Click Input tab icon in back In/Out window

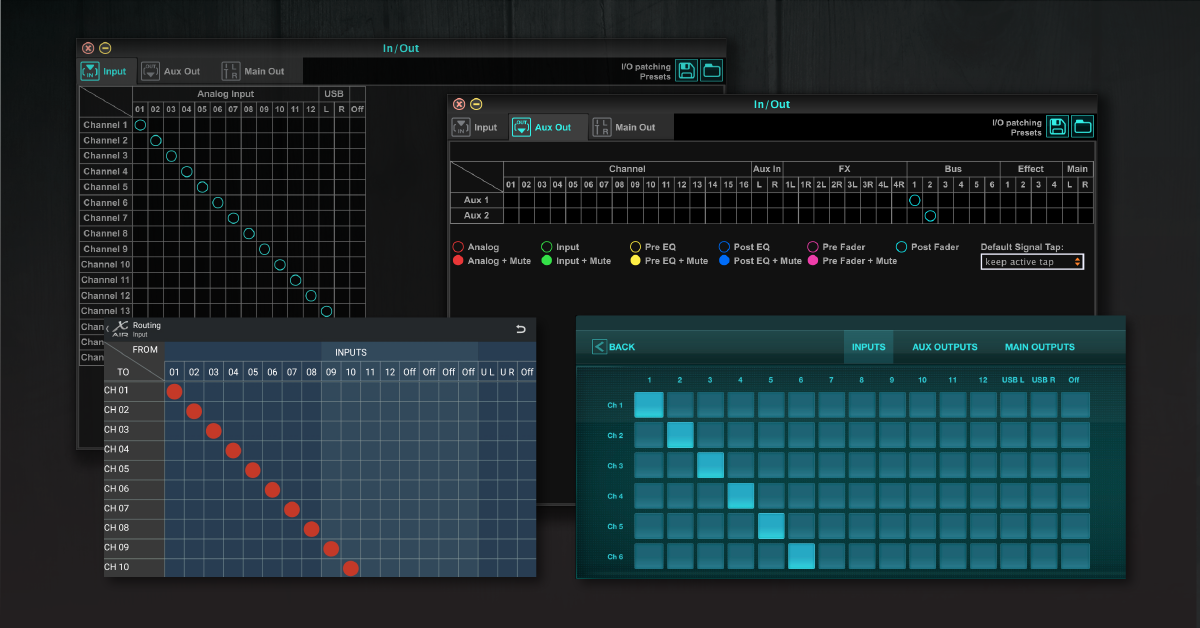tap(90, 71)
